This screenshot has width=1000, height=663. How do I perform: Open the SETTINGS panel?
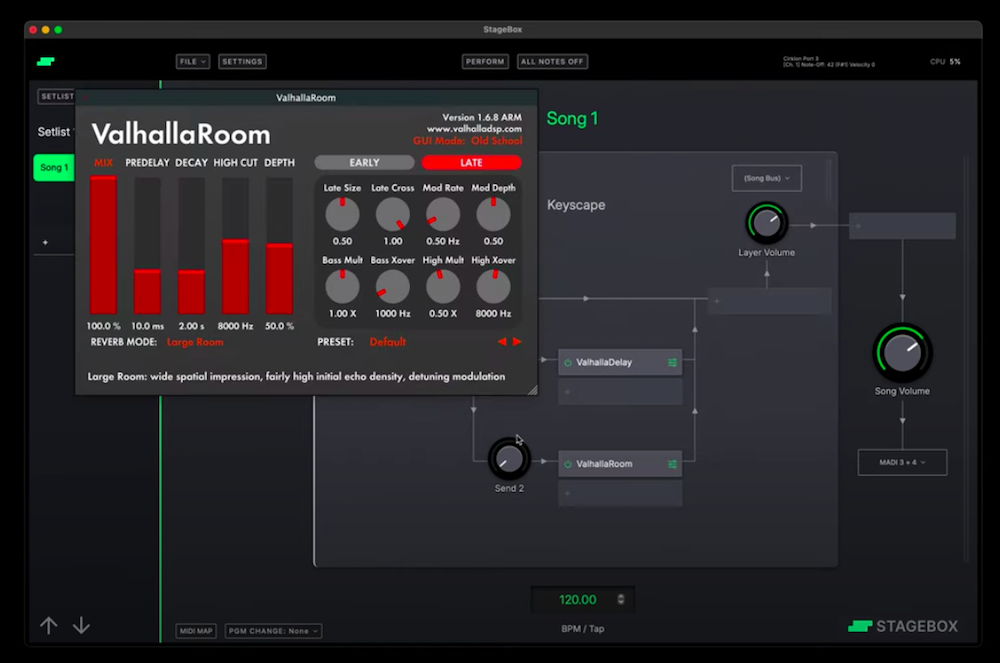242,61
